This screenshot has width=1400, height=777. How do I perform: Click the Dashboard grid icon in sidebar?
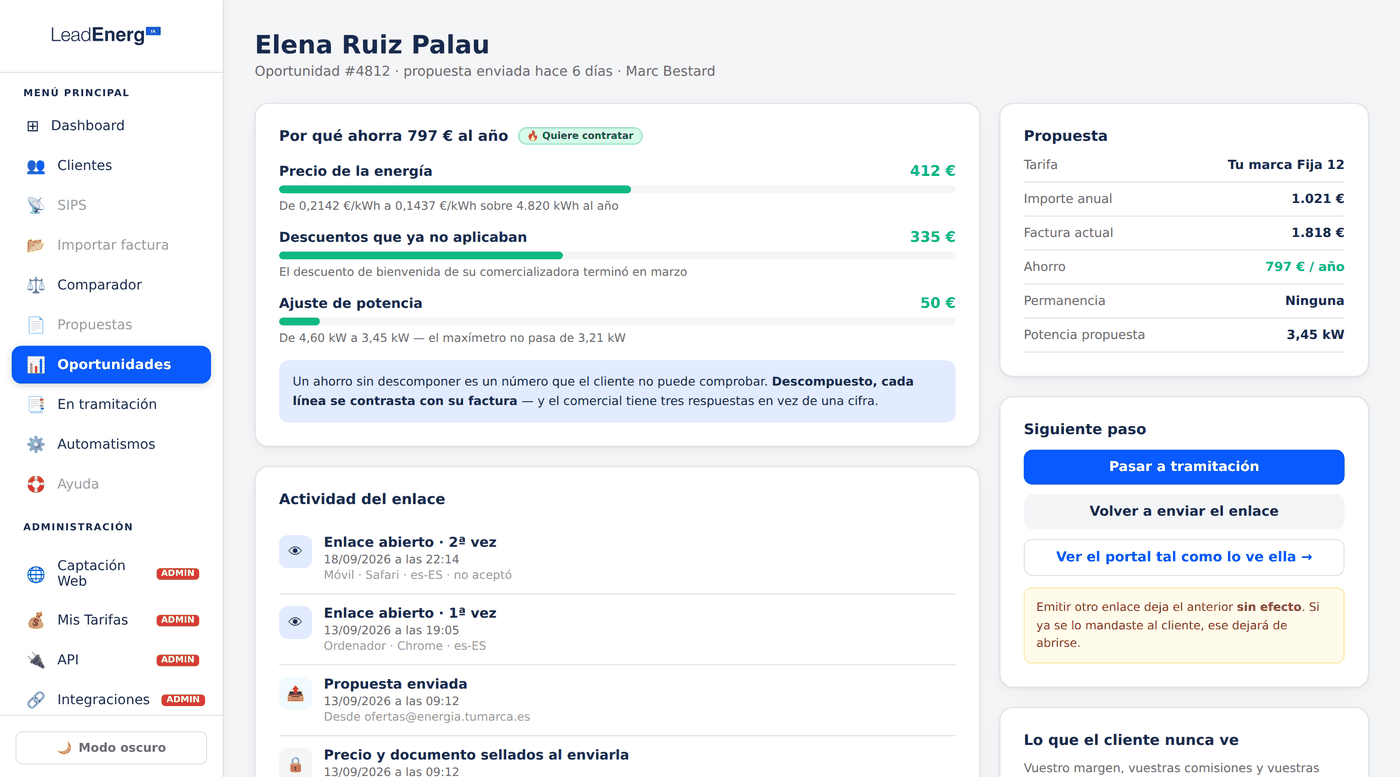[x=33, y=126]
